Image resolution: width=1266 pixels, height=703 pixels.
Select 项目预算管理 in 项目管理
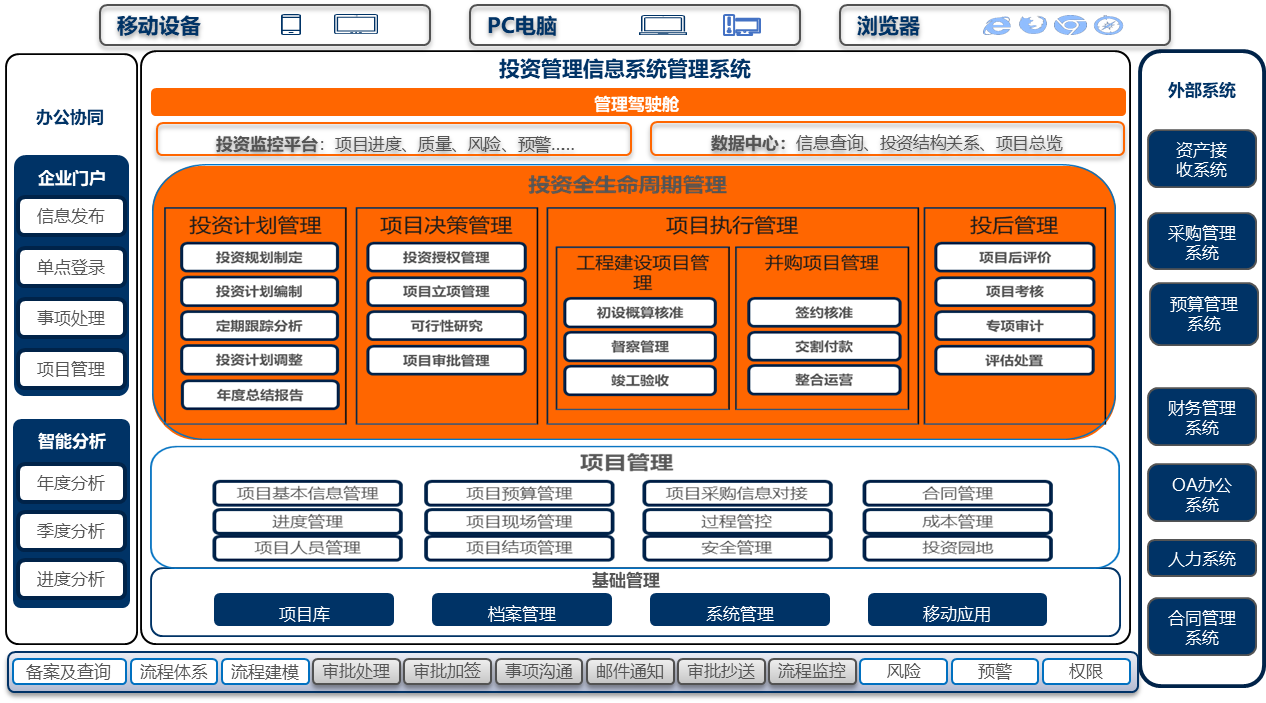click(x=519, y=493)
